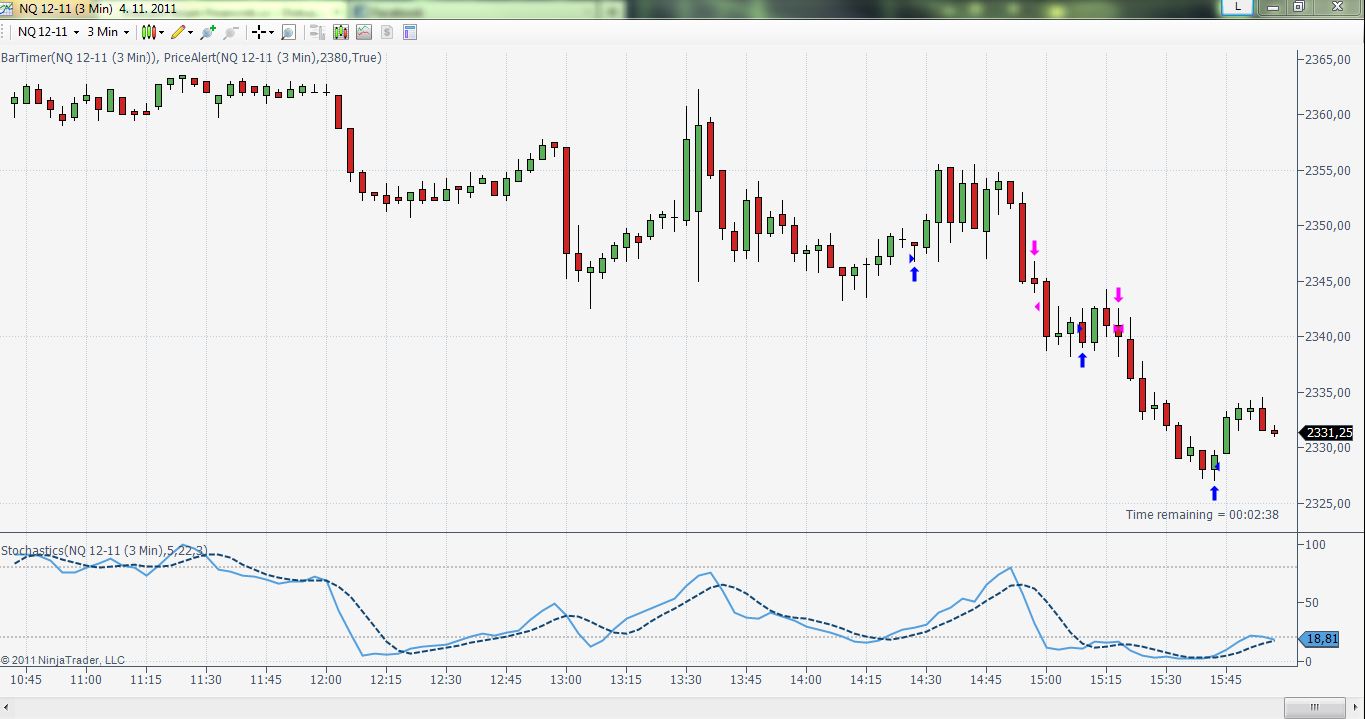This screenshot has width=1365, height=719.
Task: Click the 13:30 time axis label
Action: click(x=686, y=680)
